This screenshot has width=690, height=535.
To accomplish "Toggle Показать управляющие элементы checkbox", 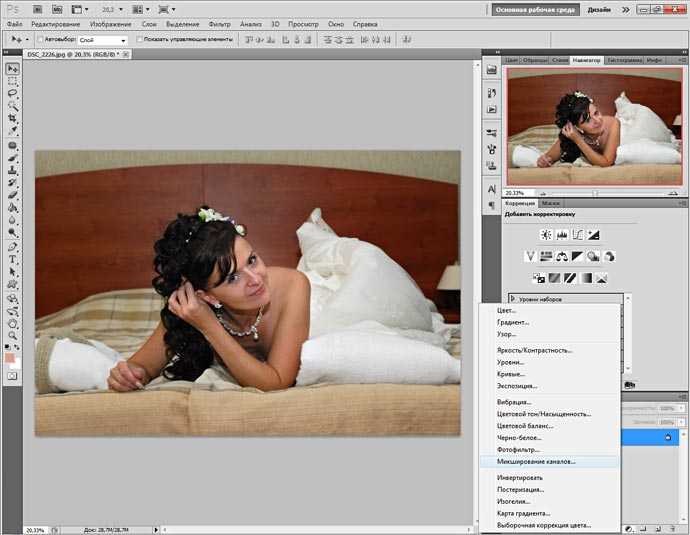I will coord(139,40).
